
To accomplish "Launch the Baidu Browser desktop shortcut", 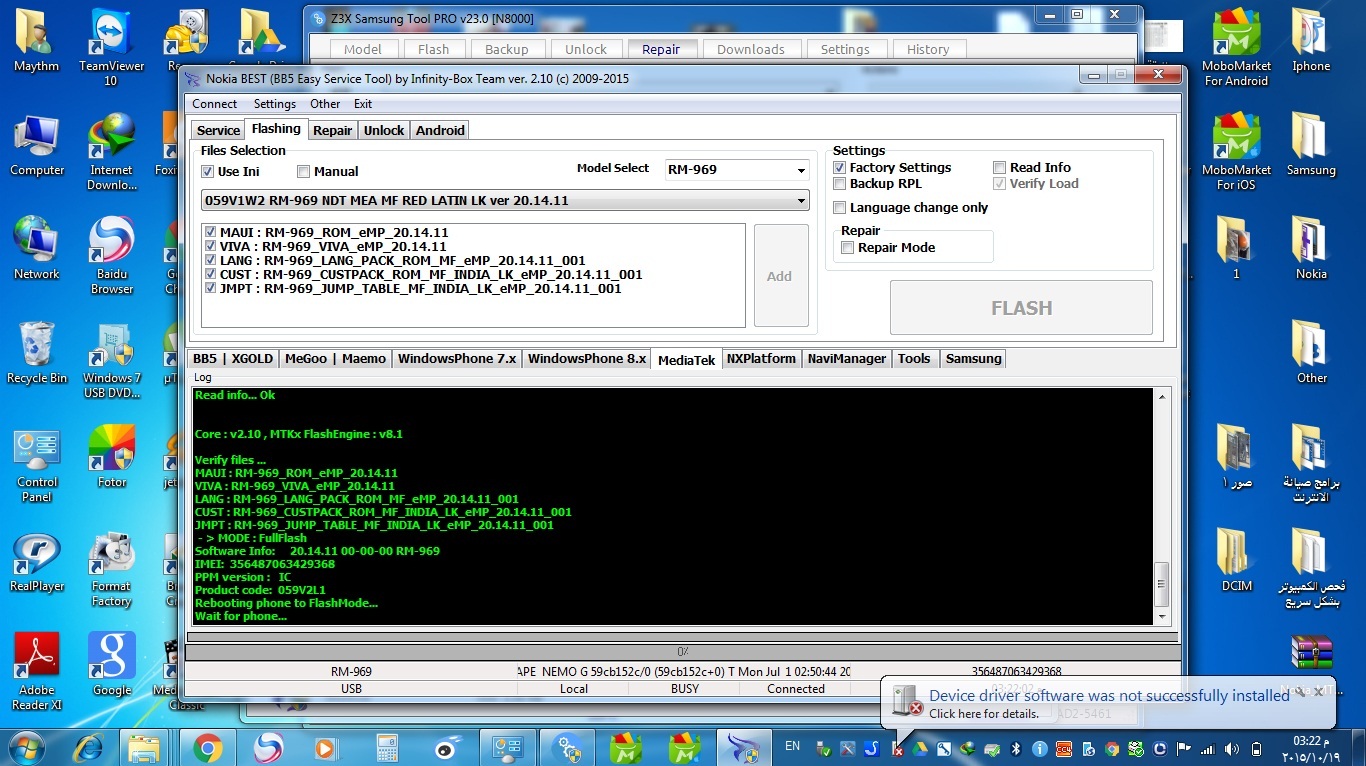I will pyautogui.click(x=112, y=256).
